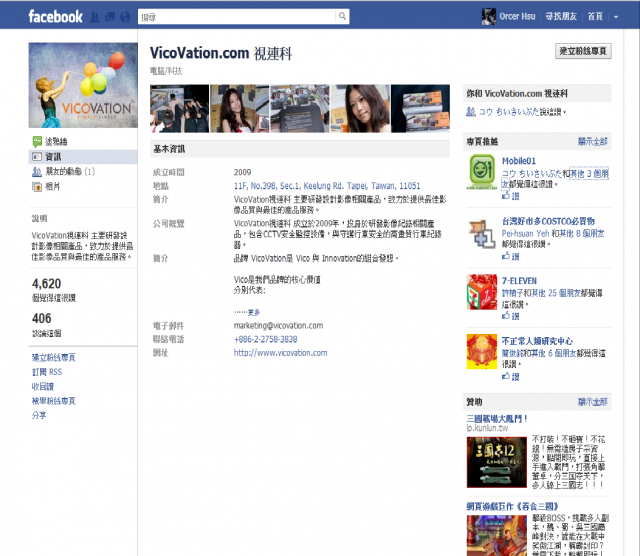Click 檢舉粉絲專頁 to report the page
640x556 pixels.
[x=53, y=401]
